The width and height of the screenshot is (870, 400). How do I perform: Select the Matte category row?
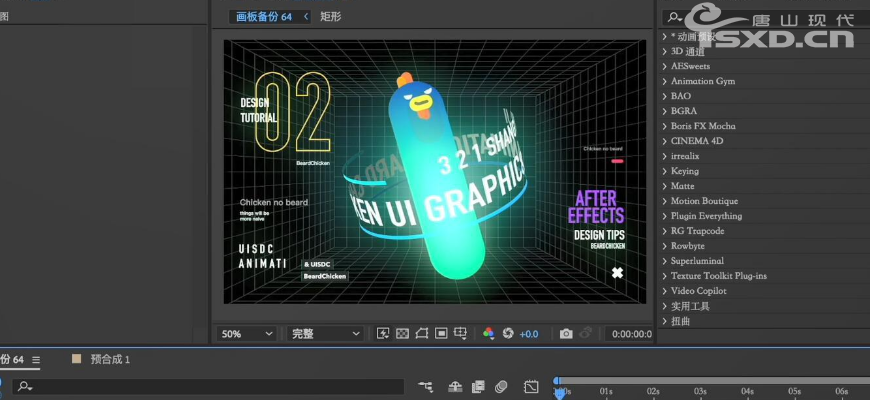click(x=763, y=186)
